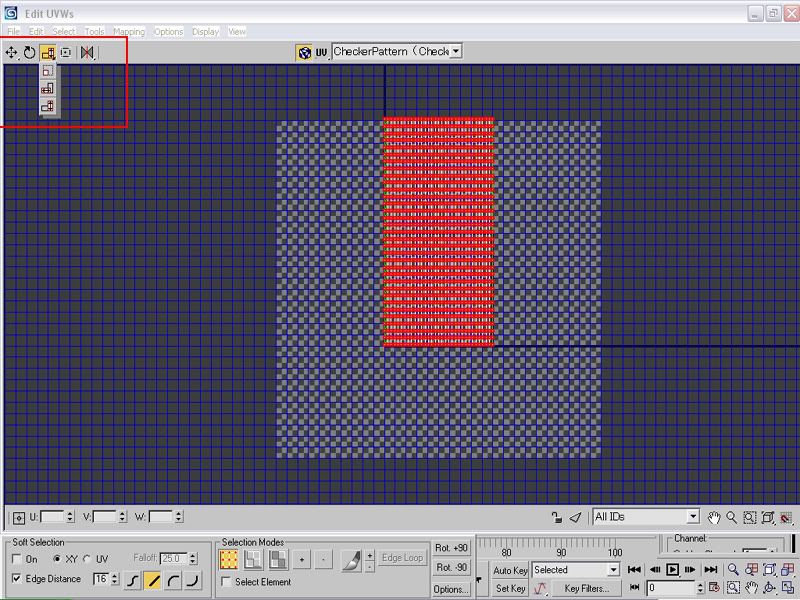Open the Mapping menu
This screenshot has width=800, height=600.
pyautogui.click(x=129, y=32)
